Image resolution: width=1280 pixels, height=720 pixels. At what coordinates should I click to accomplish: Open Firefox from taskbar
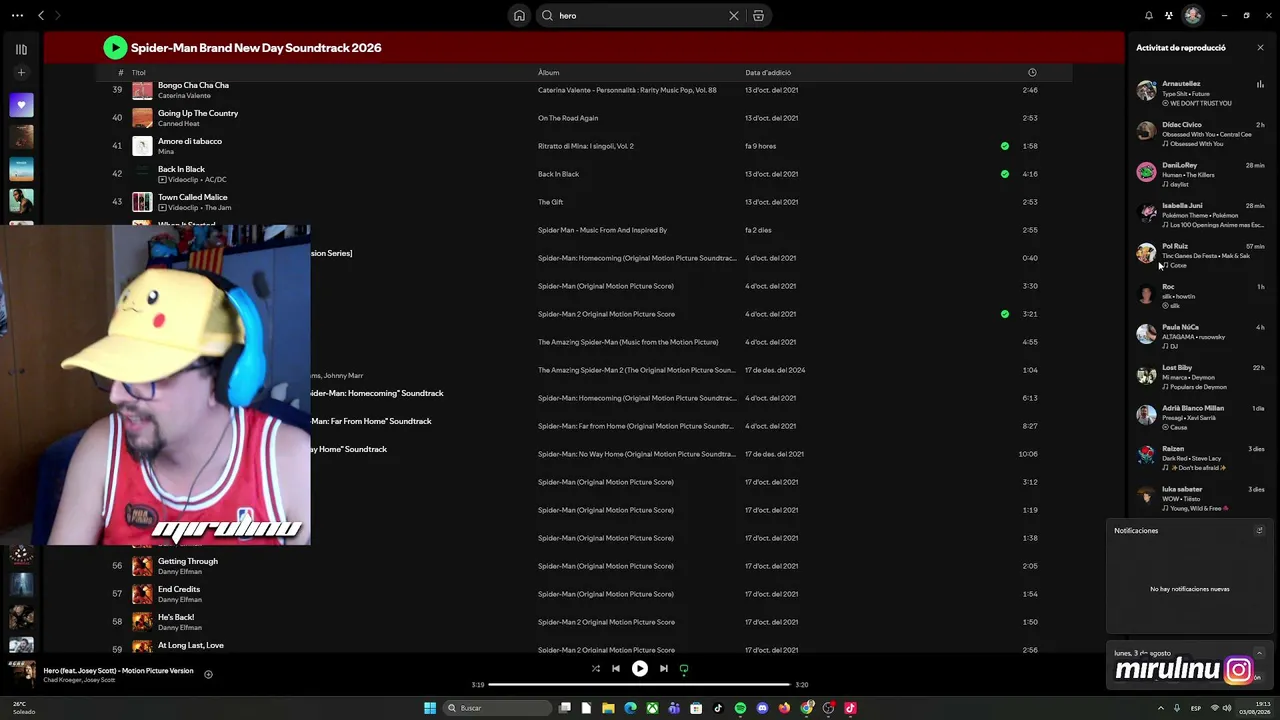pos(784,708)
